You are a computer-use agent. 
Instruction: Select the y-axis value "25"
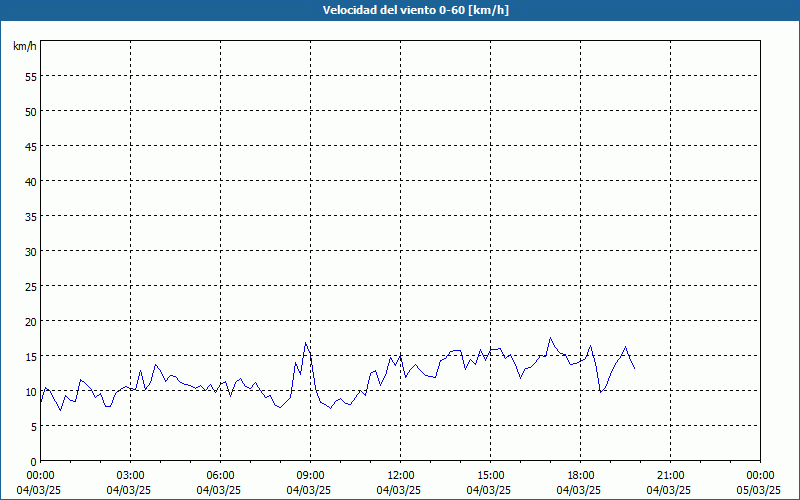point(31,286)
